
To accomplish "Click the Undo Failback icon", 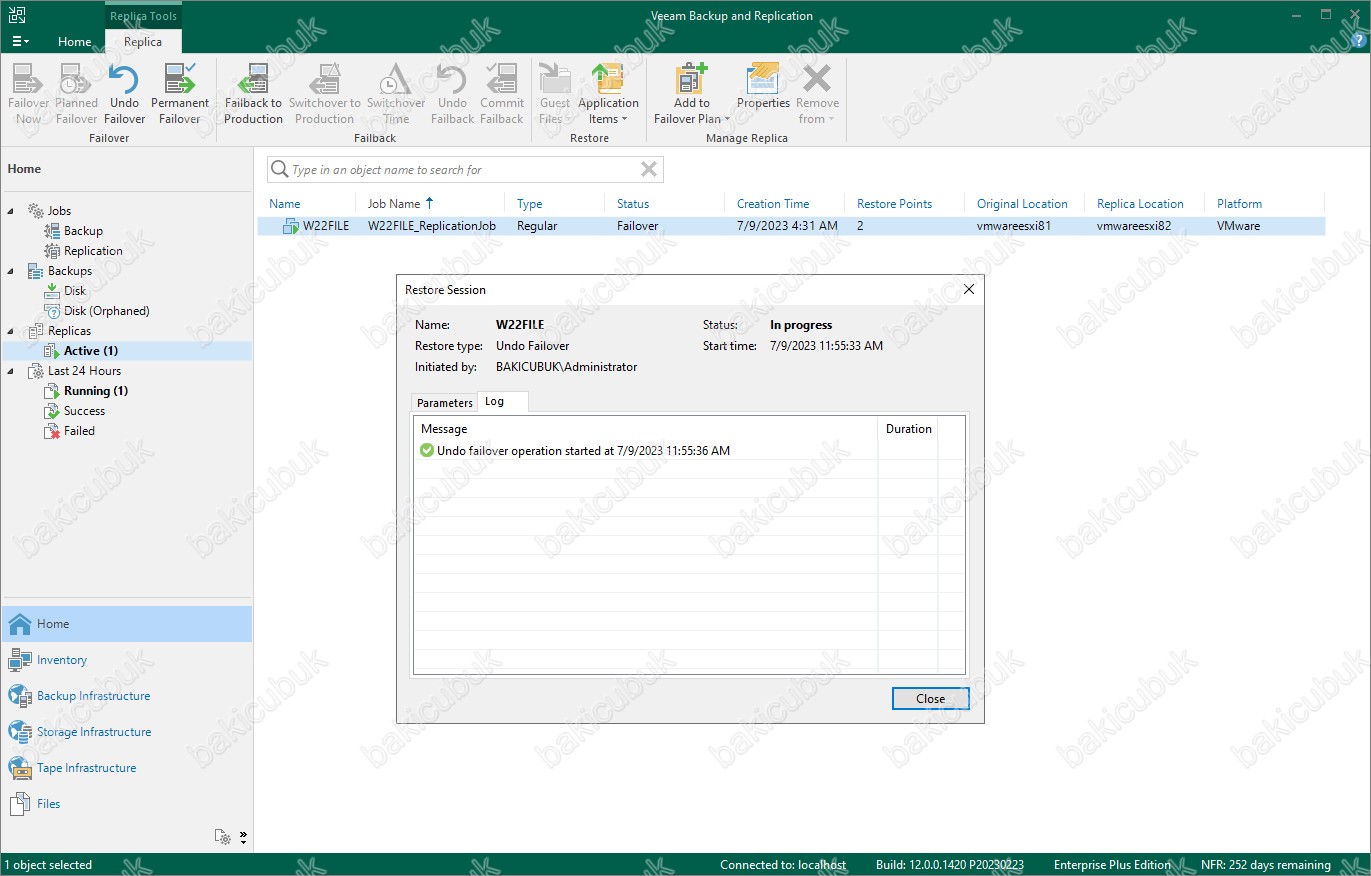I will (452, 95).
